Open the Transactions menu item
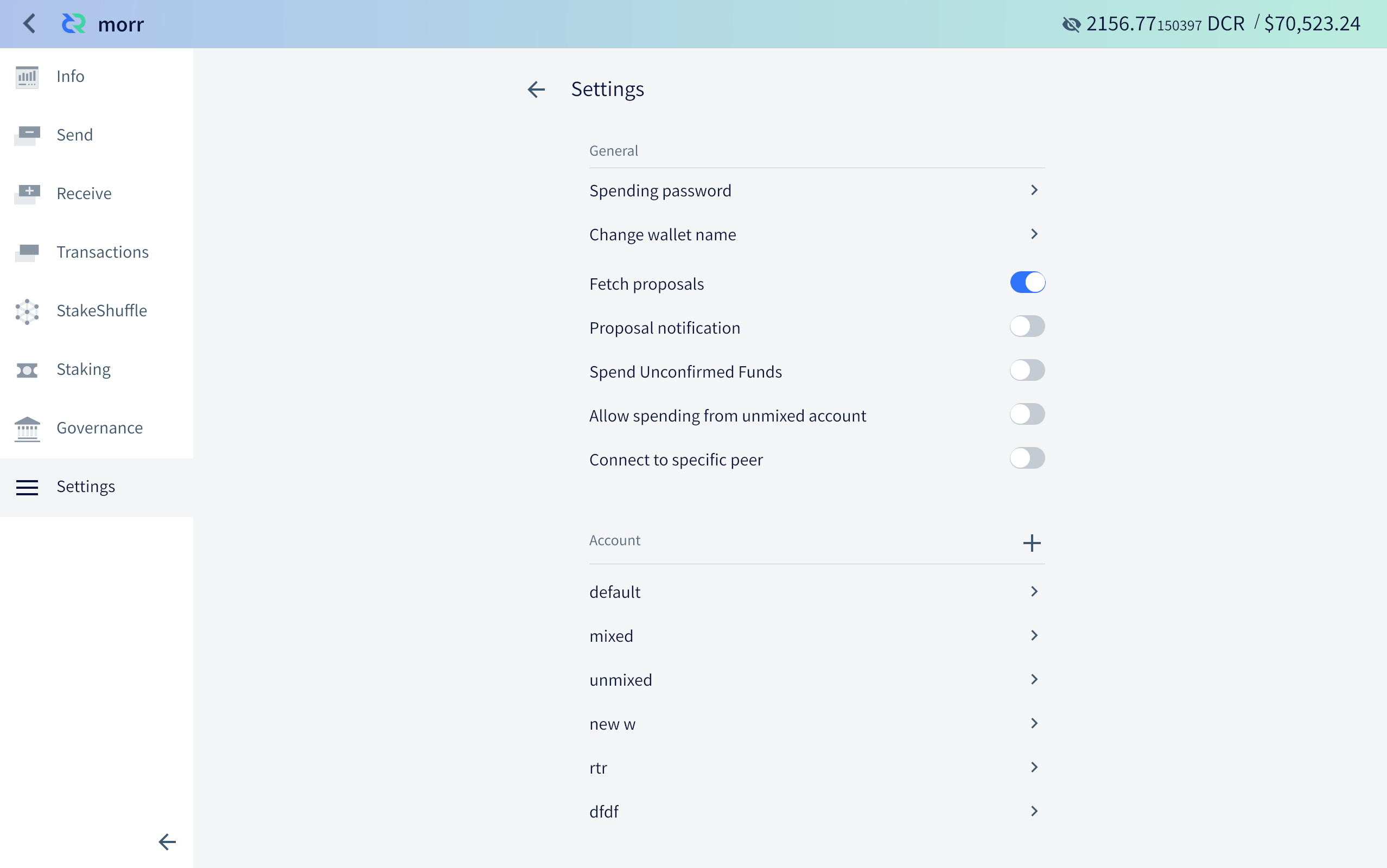This screenshot has width=1387, height=868. point(97,252)
